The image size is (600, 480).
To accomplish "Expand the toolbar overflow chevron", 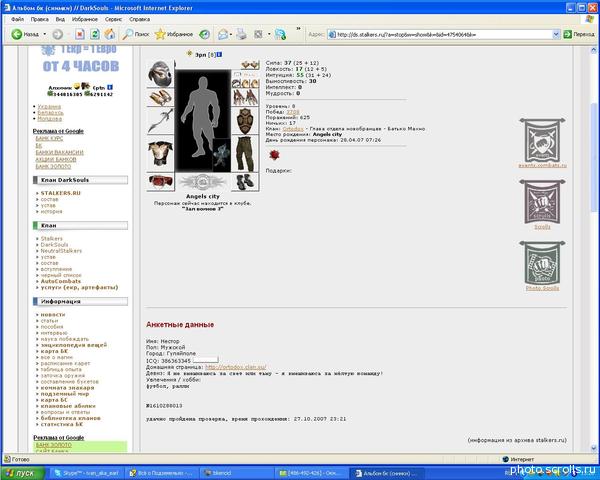I will coord(298,29).
